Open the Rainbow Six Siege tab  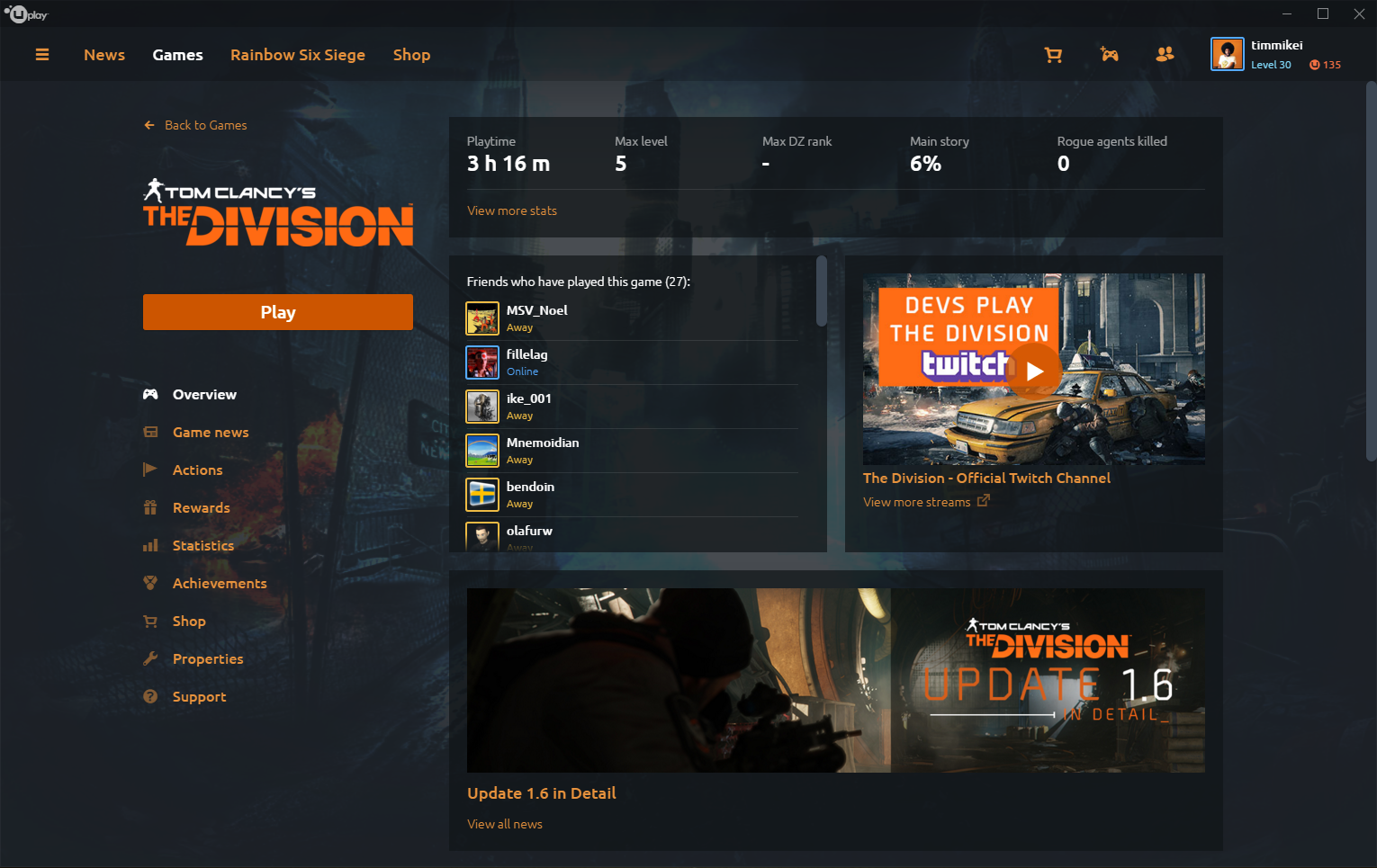point(298,54)
